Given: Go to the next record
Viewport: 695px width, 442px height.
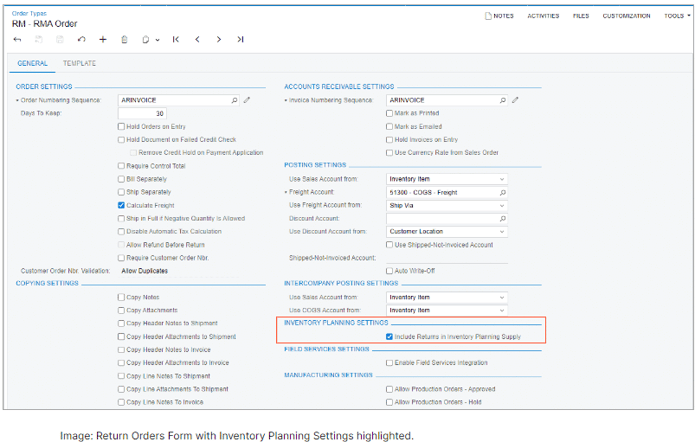Looking at the screenshot, I should (x=219, y=40).
